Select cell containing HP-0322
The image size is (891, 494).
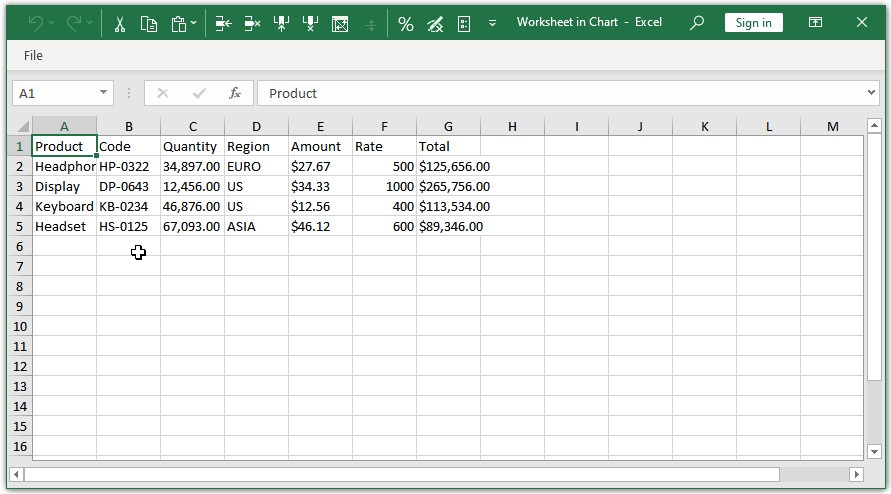(128, 166)
